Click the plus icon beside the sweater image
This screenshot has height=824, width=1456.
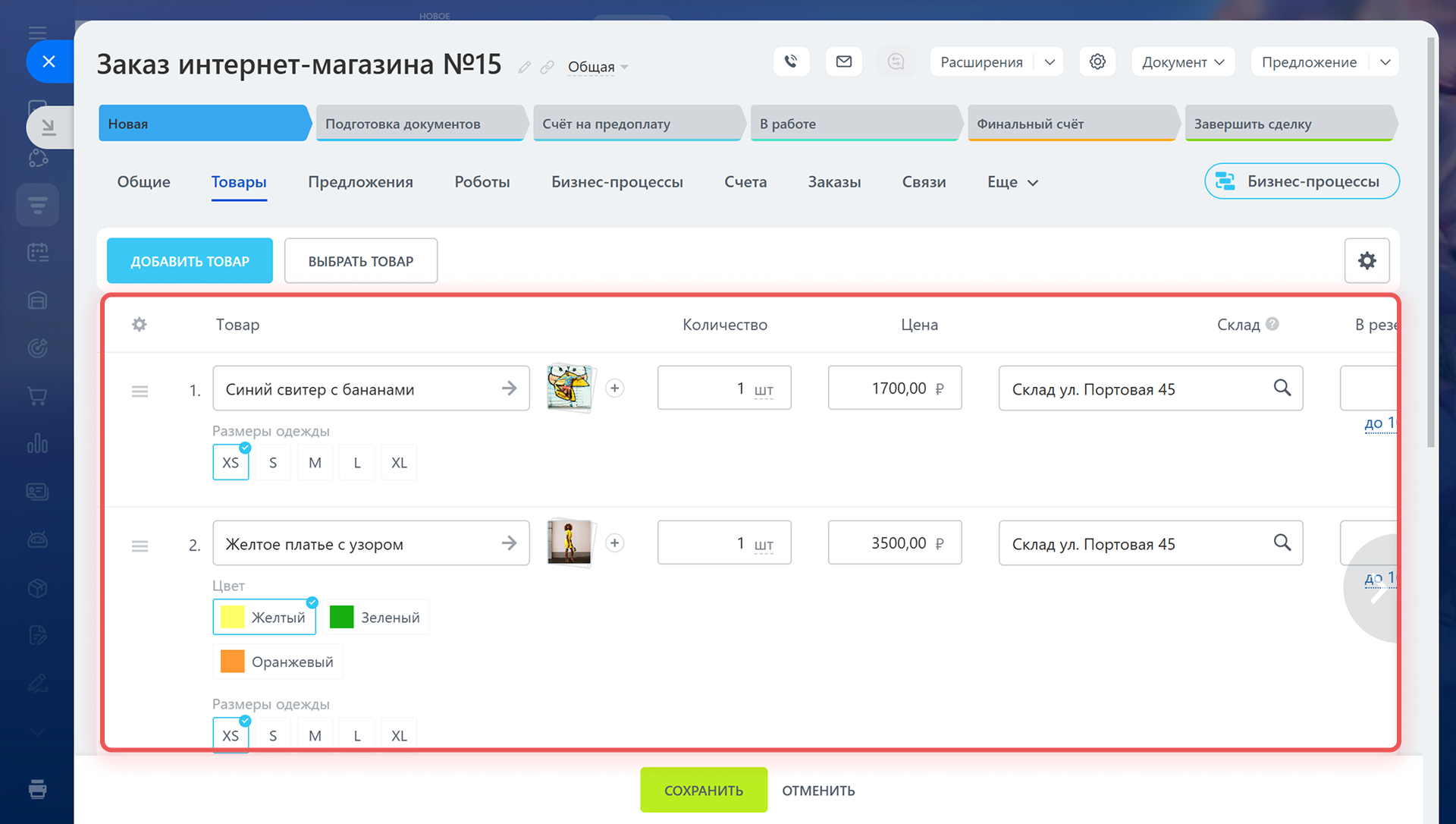point(614,388)
